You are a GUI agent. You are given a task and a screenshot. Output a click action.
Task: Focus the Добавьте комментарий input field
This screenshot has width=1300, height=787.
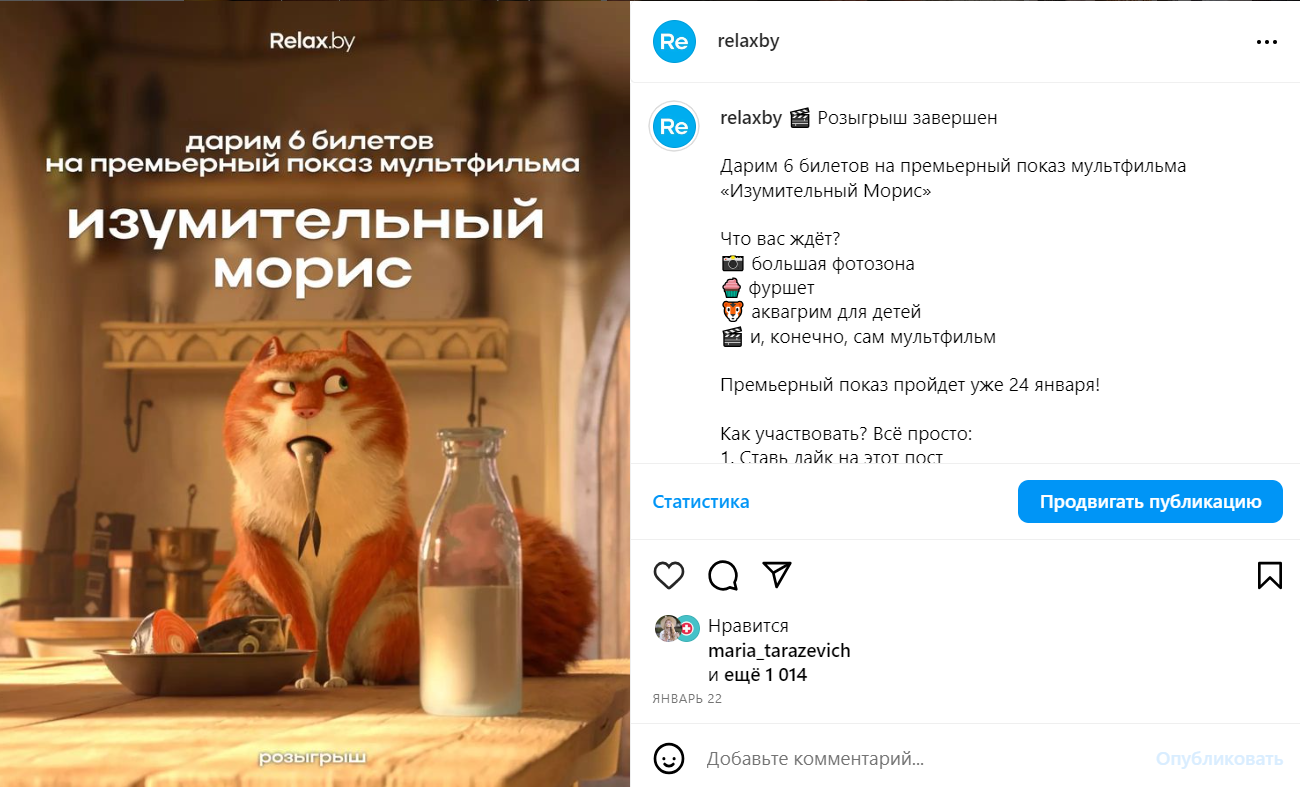(x=920, y=759)
